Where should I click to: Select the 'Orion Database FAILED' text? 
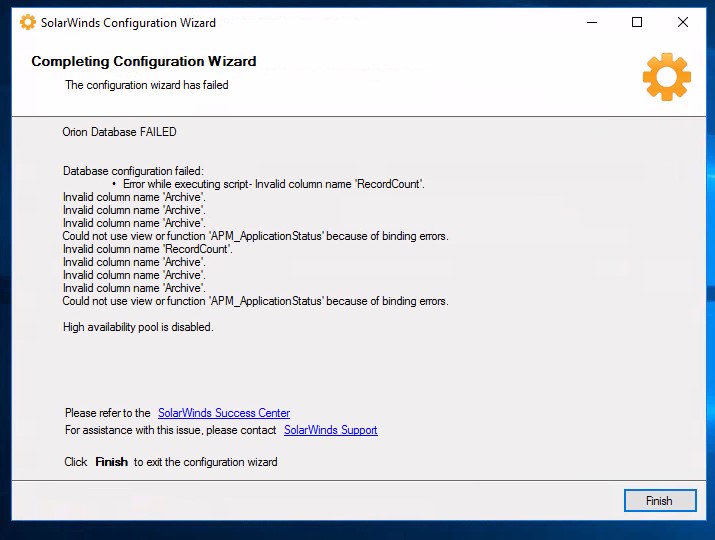(x=119, y=132)
